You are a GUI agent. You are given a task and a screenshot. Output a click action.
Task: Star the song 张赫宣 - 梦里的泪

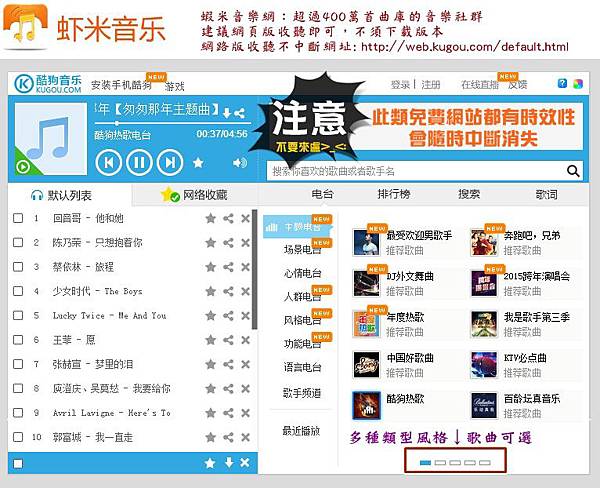(x=210, y=364)
